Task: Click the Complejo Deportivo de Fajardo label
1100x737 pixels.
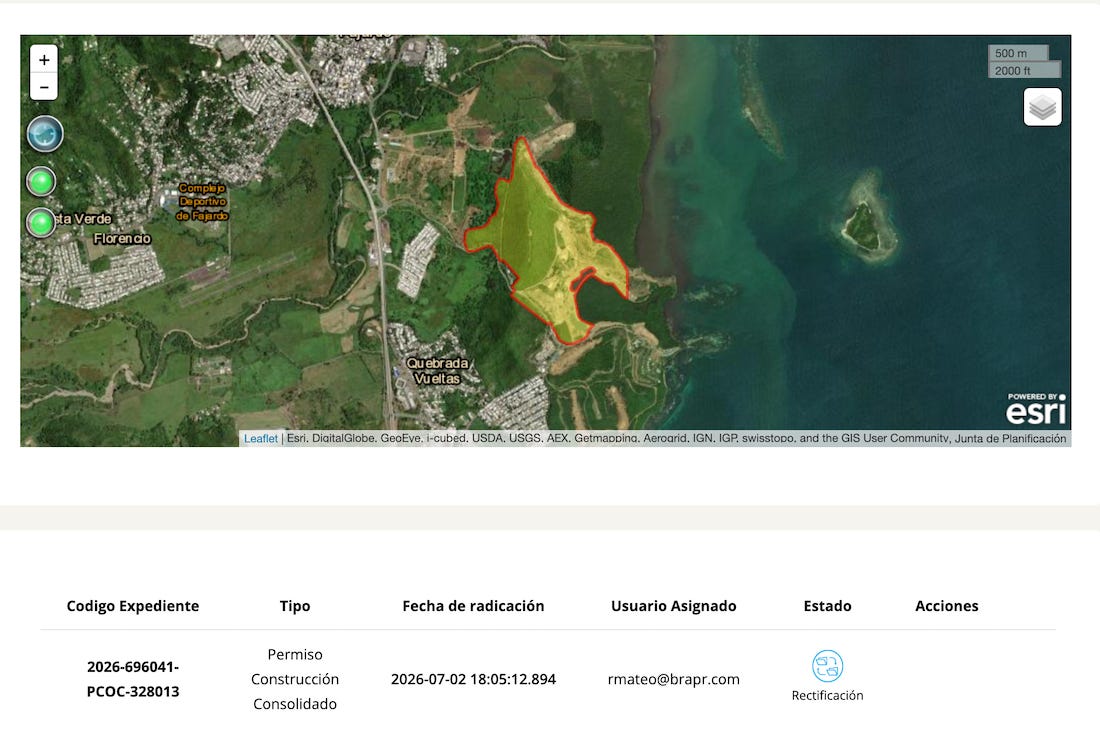Action: [x=202, y=202]
